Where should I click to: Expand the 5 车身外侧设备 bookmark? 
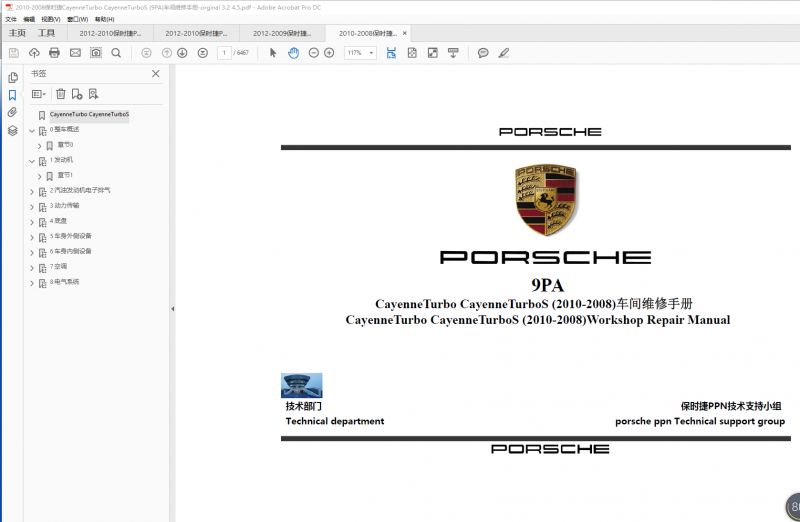32,238
